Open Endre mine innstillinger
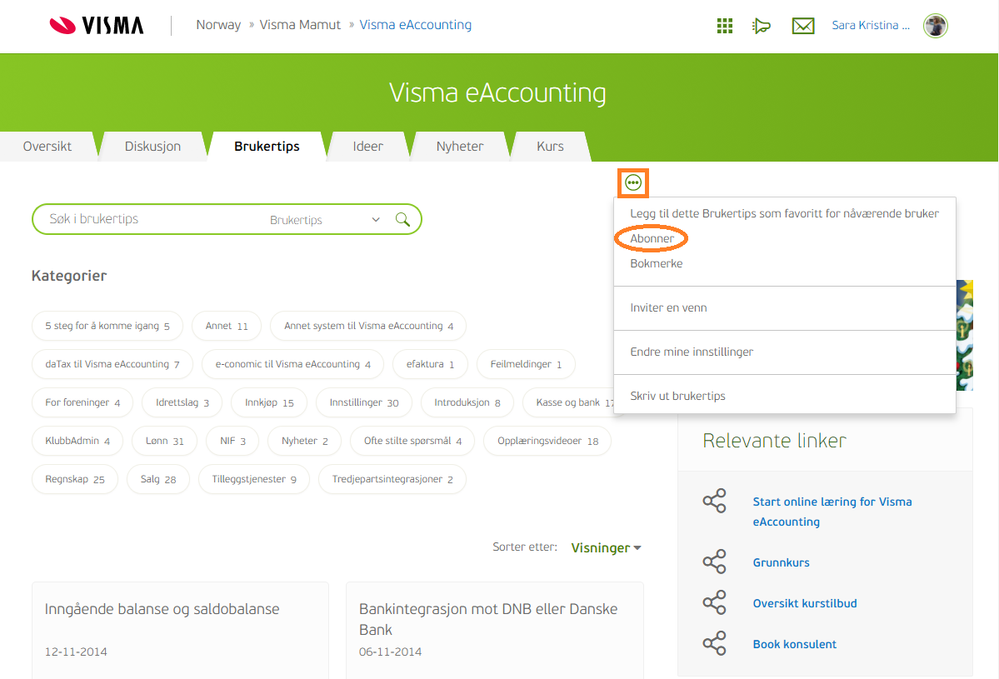 [x=691, y=352]
